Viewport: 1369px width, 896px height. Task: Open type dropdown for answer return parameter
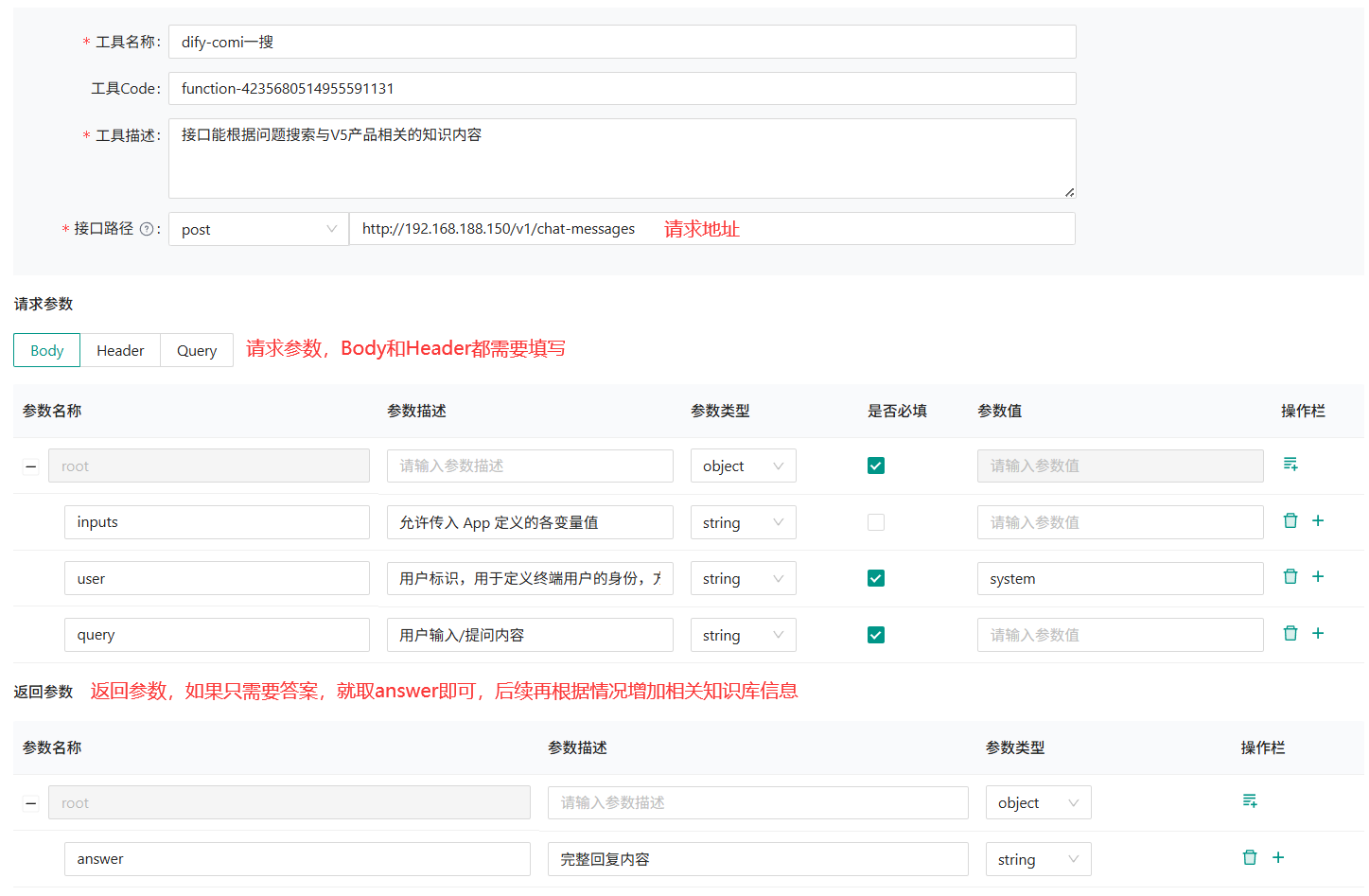(1038, 859)
